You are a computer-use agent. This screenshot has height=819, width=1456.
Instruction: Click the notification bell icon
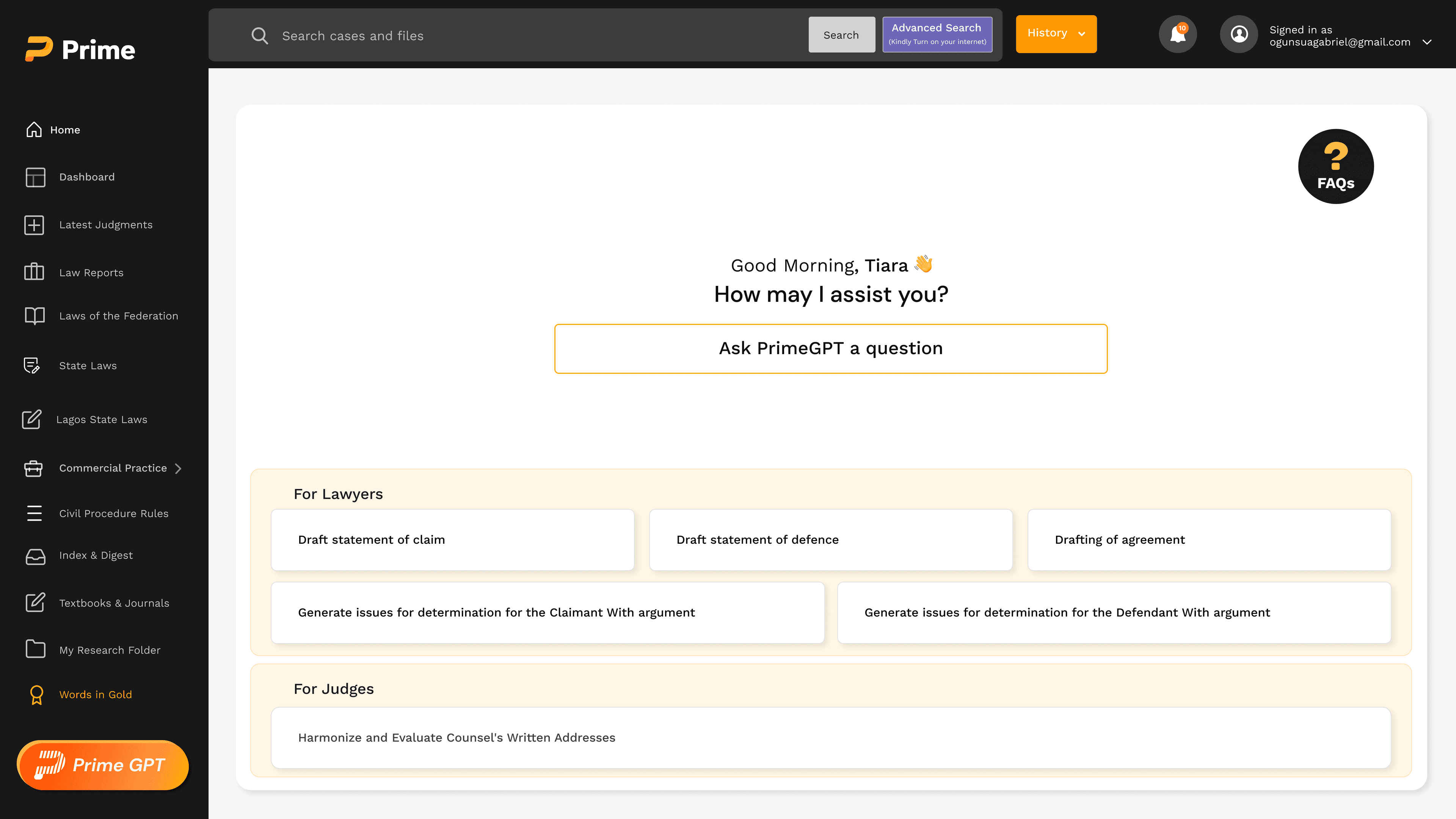[x=1177, y=34]
